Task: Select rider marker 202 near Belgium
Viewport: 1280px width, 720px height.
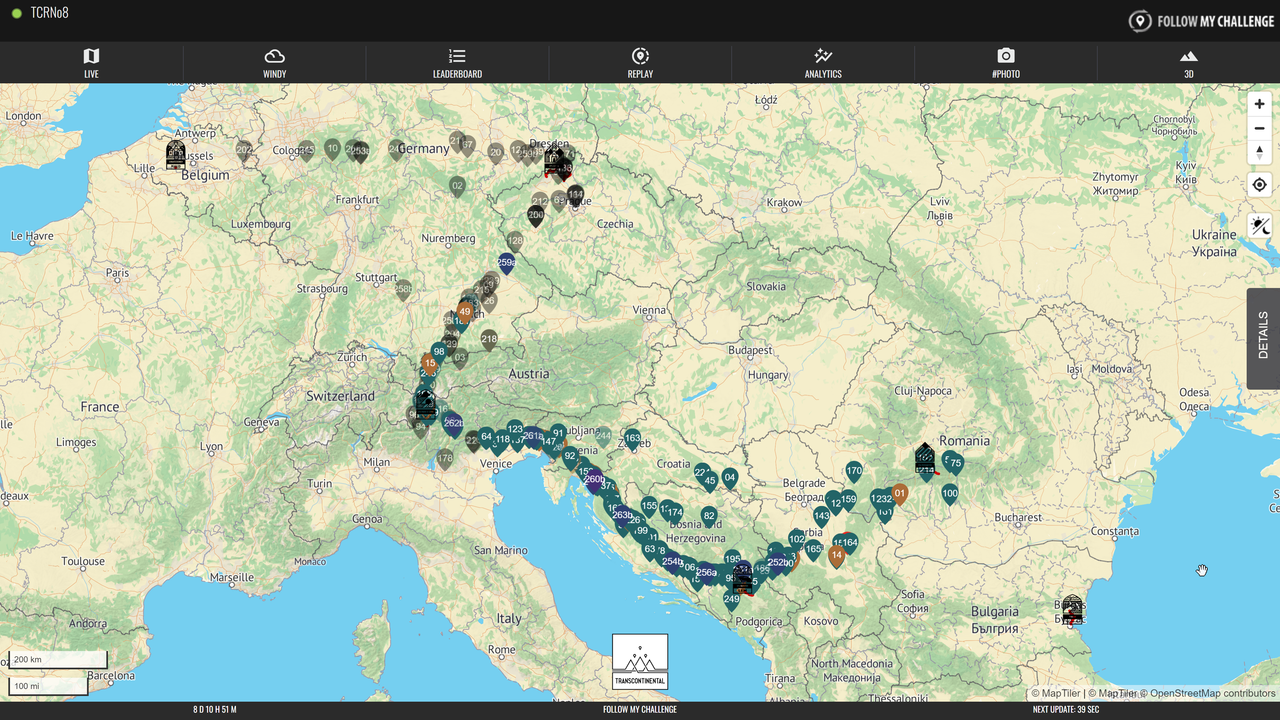Action: pos(244,151)
